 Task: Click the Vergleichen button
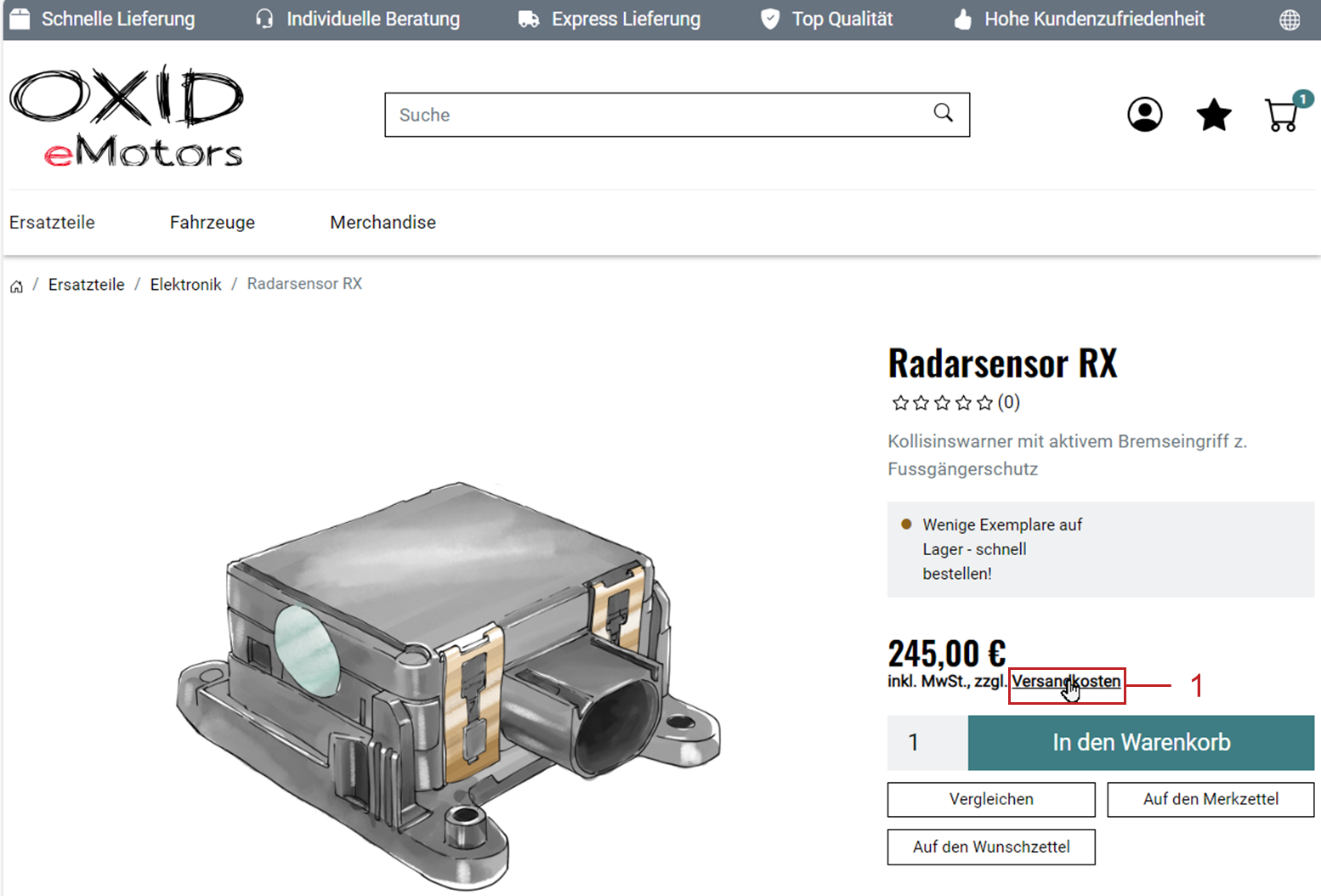(x=990, y=799)
